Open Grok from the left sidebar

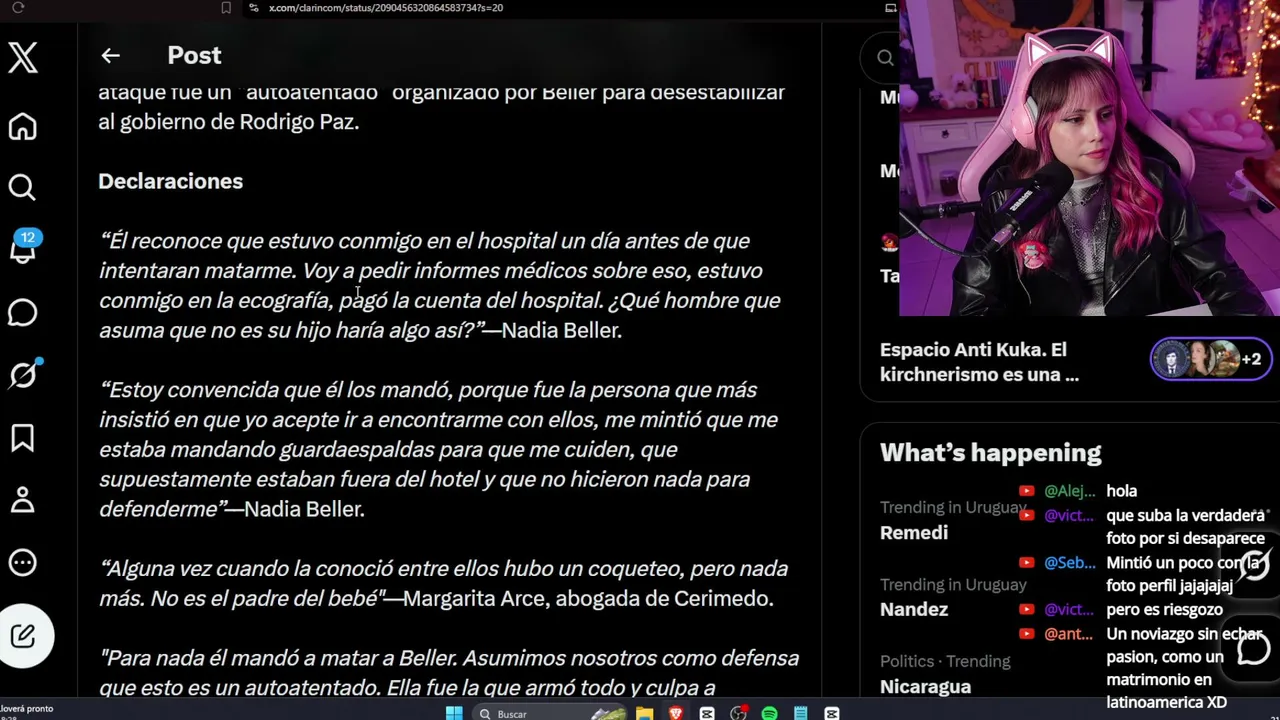click(x=23, y=373)
